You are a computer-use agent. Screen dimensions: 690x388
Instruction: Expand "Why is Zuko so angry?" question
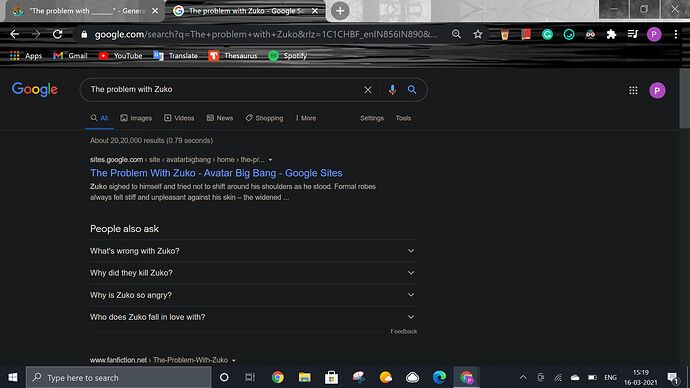point(253,295)
